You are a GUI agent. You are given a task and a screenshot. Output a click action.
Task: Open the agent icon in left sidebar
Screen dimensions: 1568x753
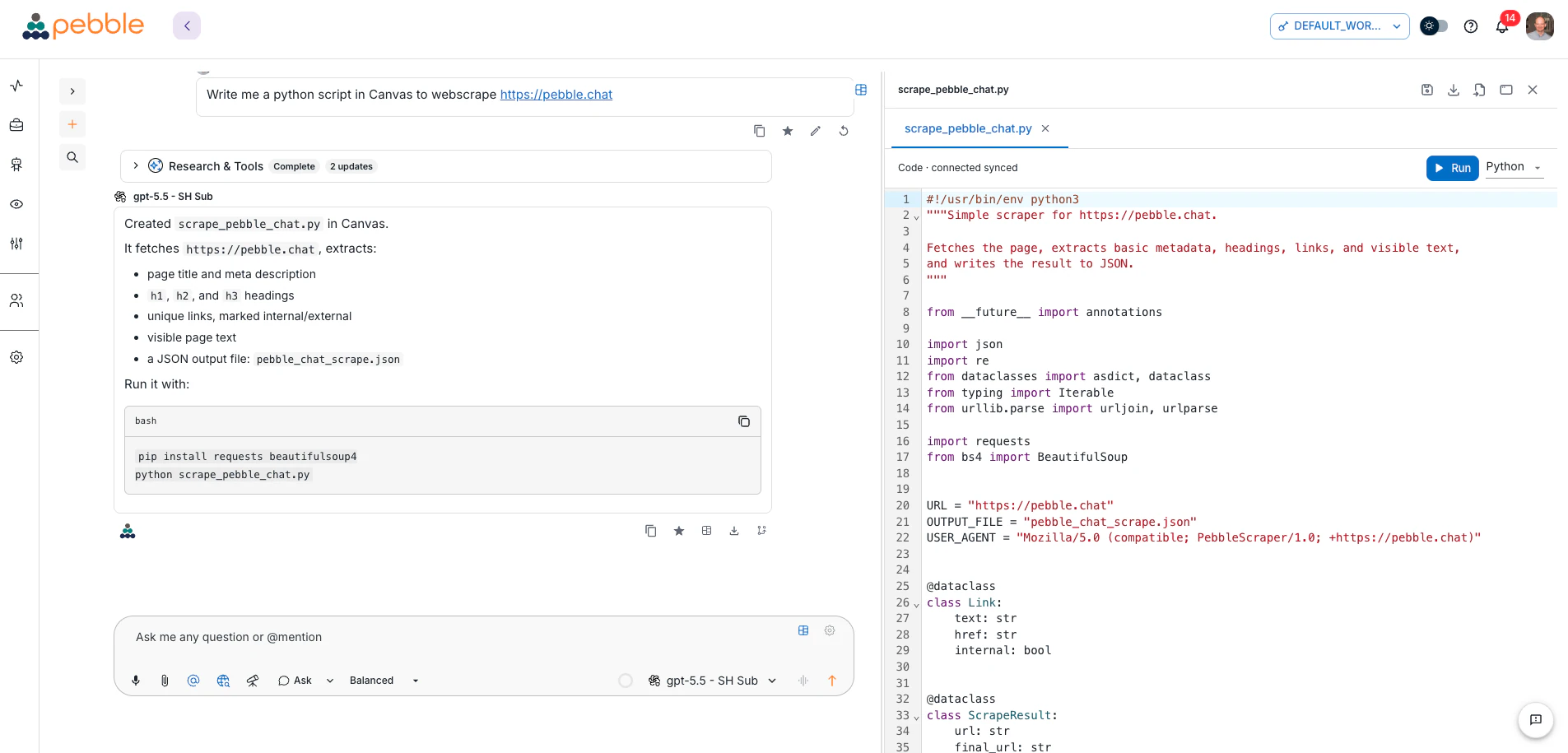click(16, 165)
